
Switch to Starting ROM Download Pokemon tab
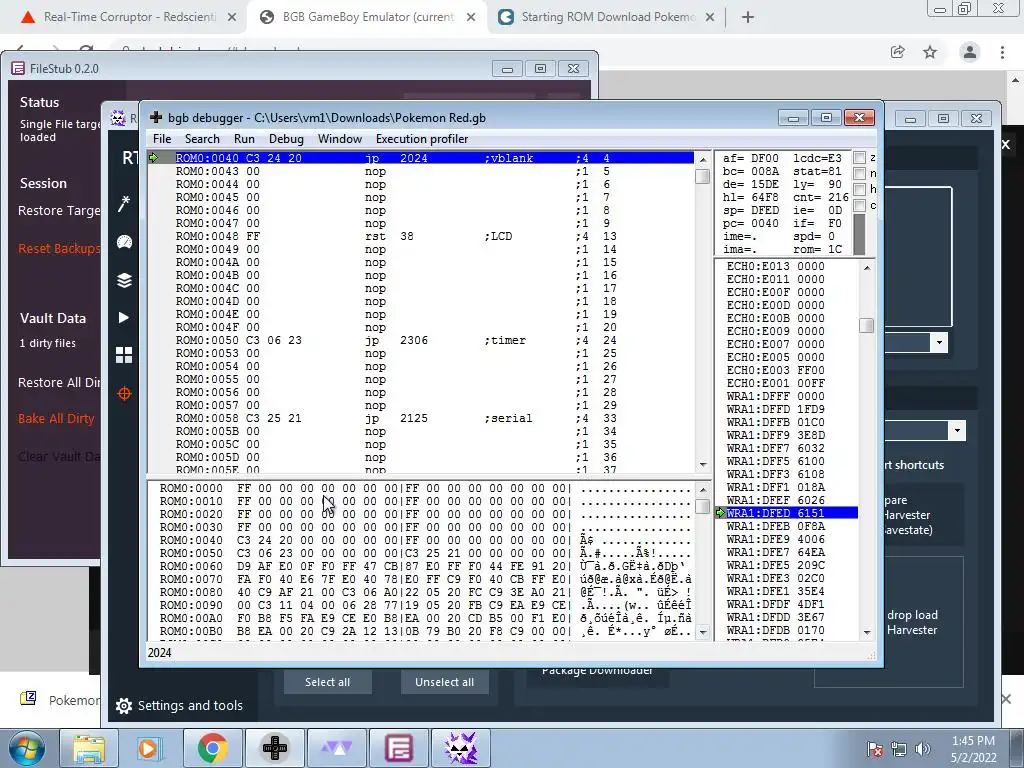point(607,17)
